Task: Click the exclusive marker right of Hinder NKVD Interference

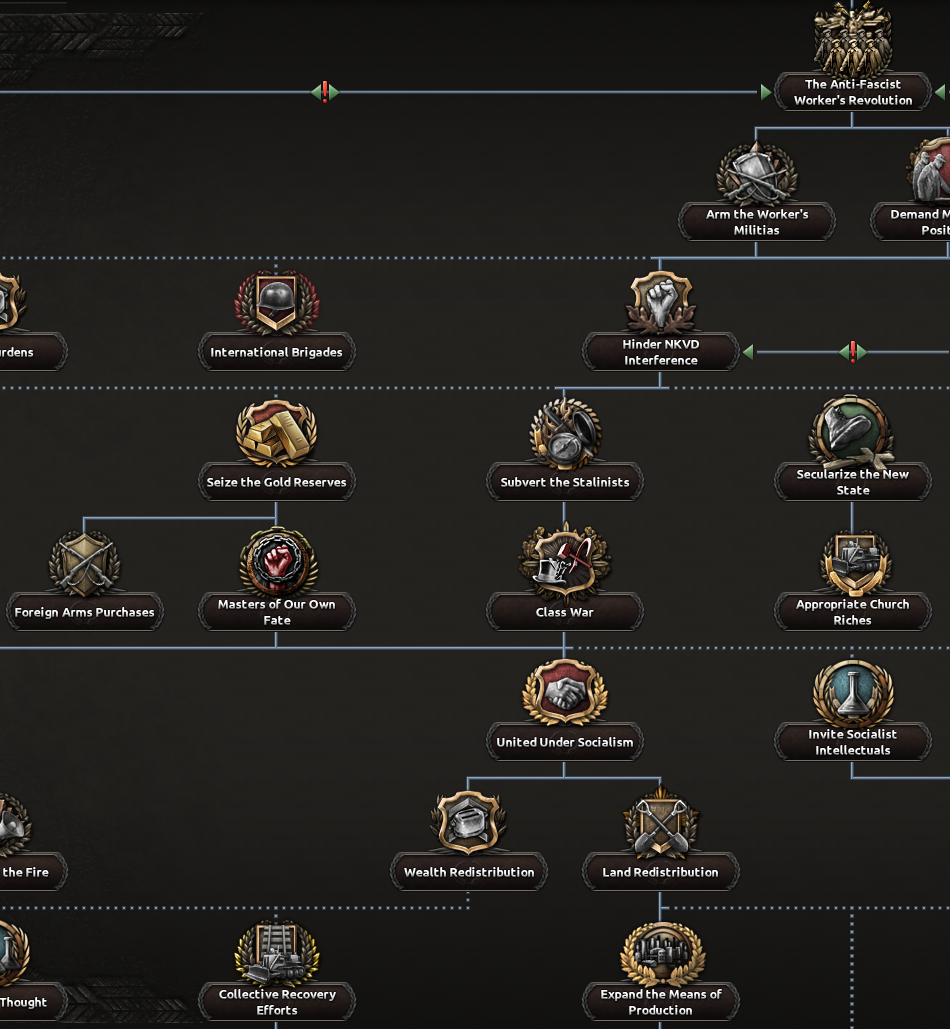Action: click(x=853, y=352)
